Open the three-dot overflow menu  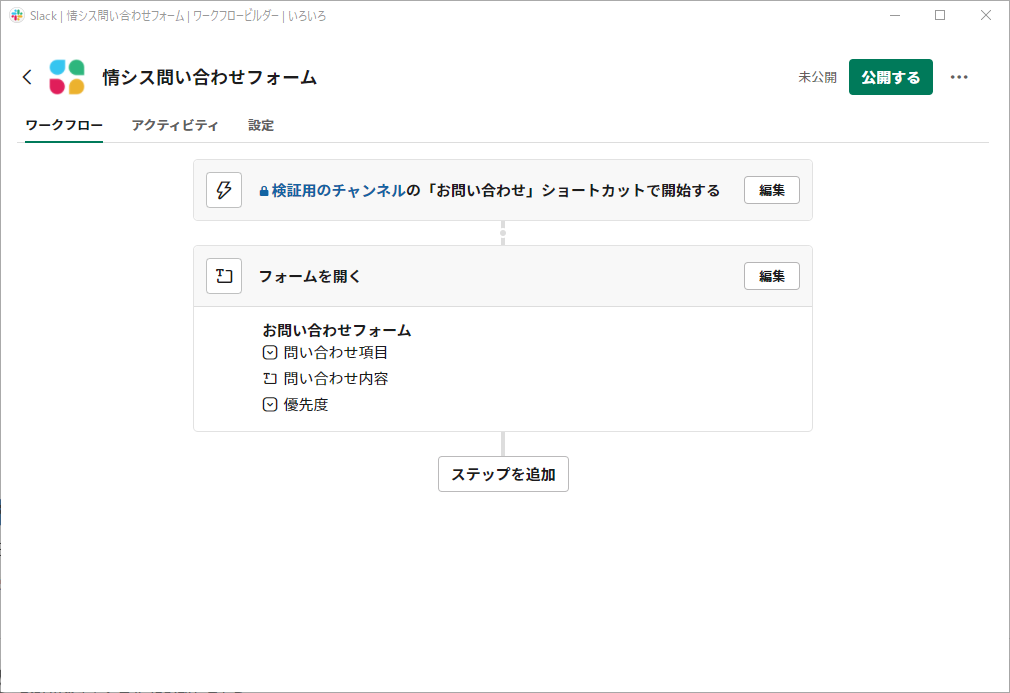point(960,77)
